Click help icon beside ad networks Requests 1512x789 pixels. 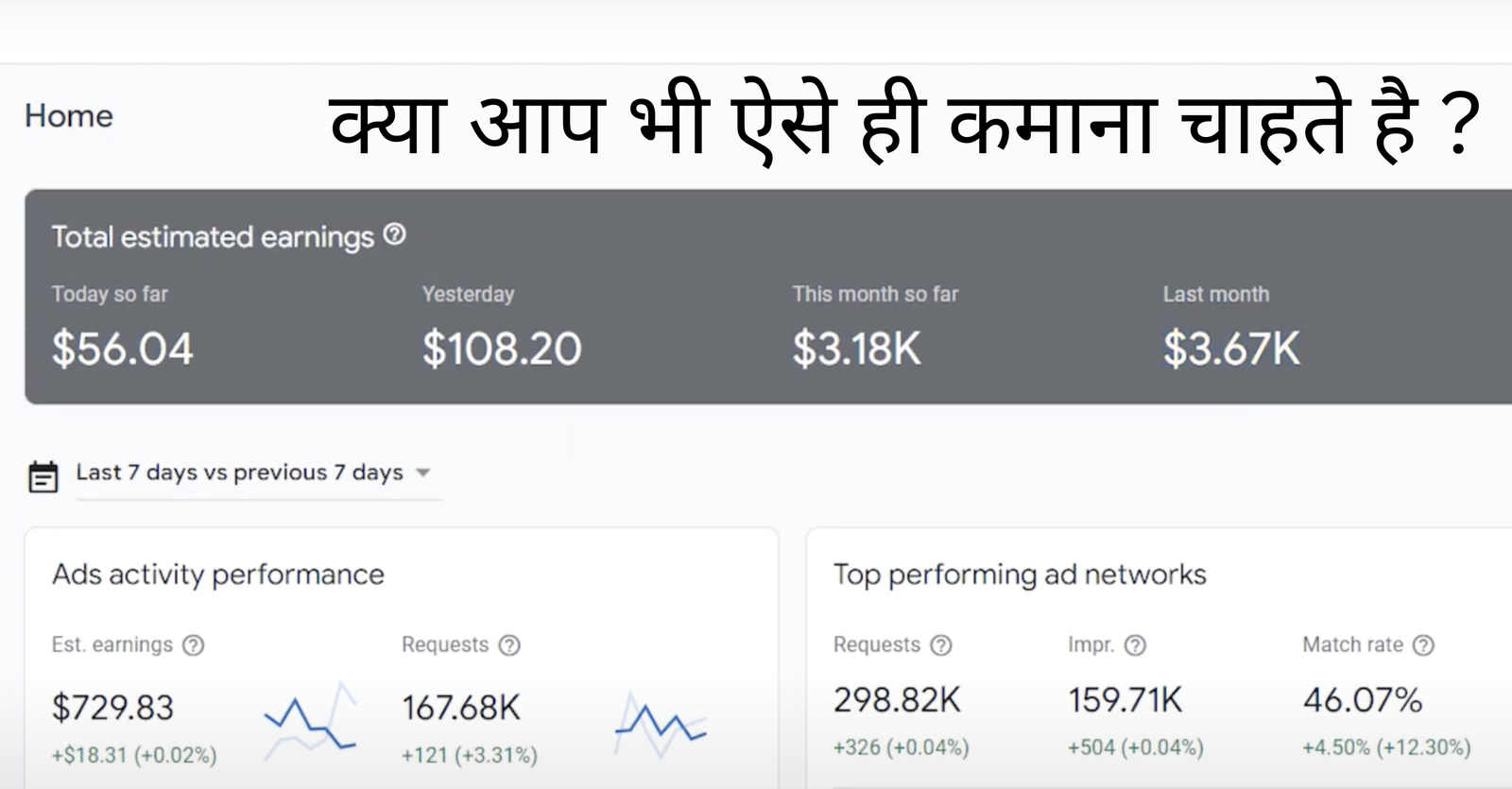(x=941, y=645)
